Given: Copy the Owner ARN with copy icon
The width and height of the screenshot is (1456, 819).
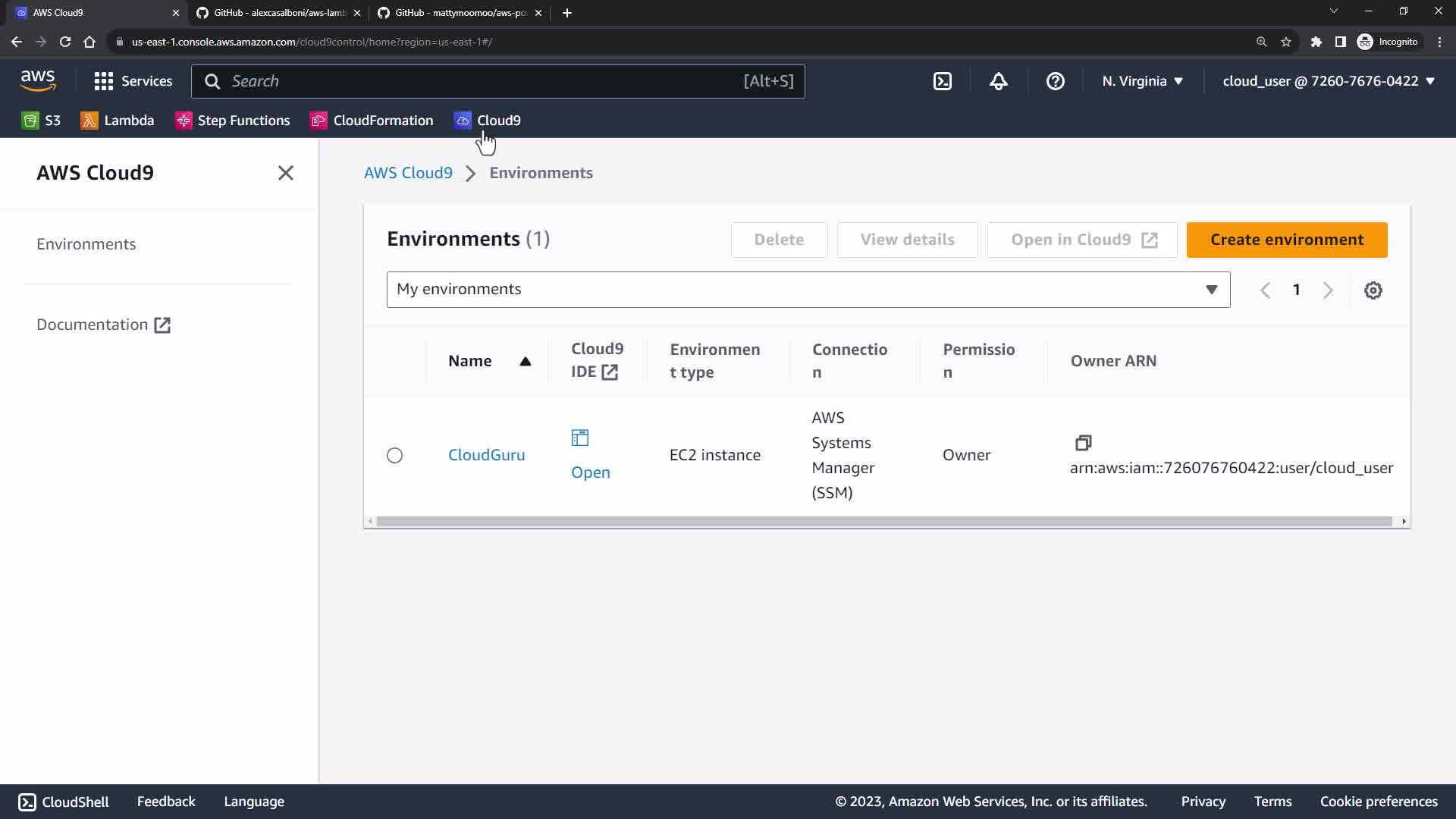Looking at the screenshot, I should click(x=1083, y=443).
